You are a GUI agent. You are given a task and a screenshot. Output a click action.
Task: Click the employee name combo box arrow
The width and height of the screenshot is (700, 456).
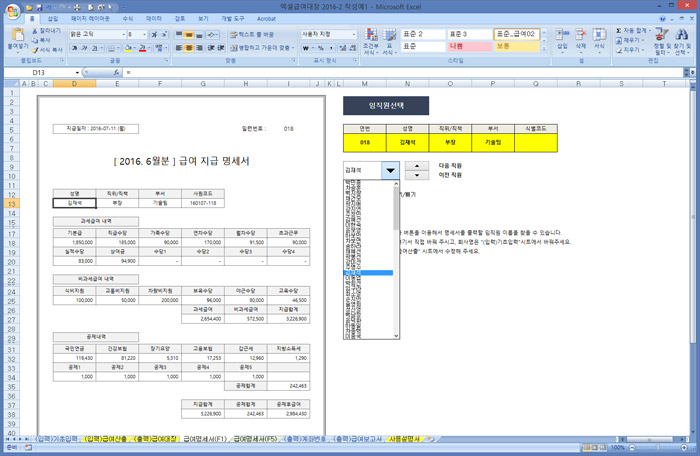pyautogui.click(x=390, y=170)
